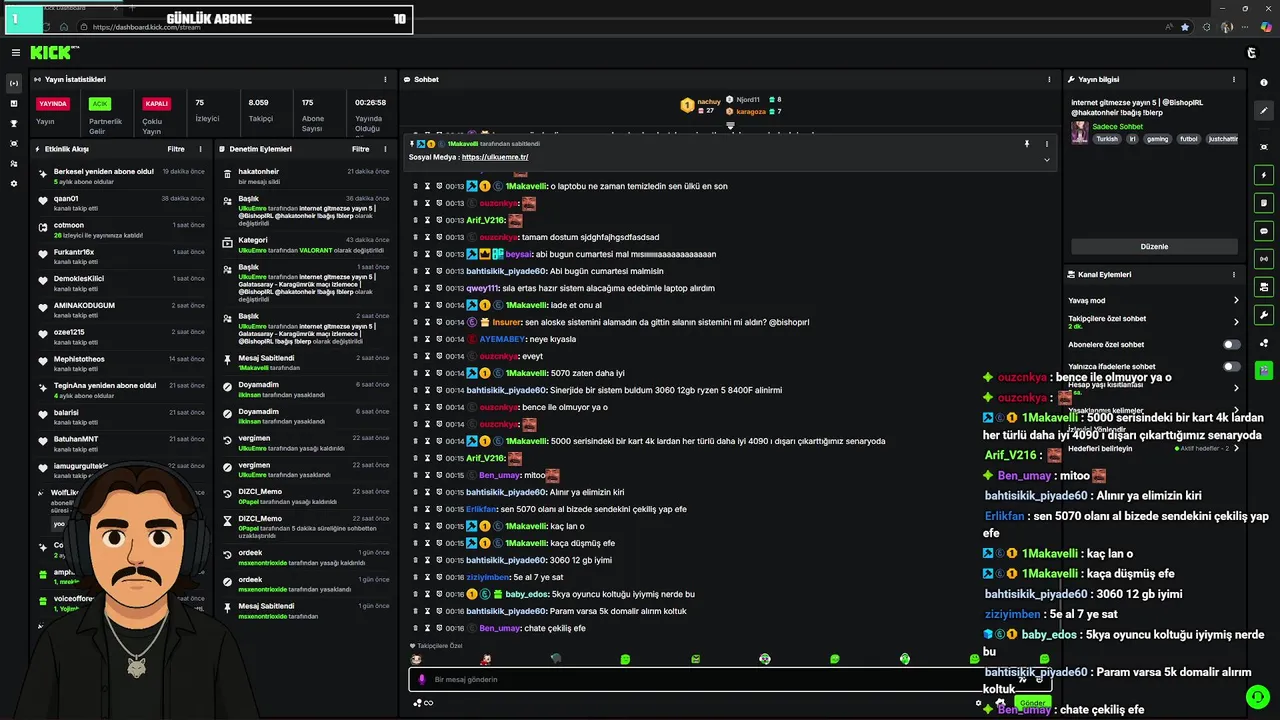Click the YAYINDA live status badge
1280x720 pixels.
pos(53,103)
